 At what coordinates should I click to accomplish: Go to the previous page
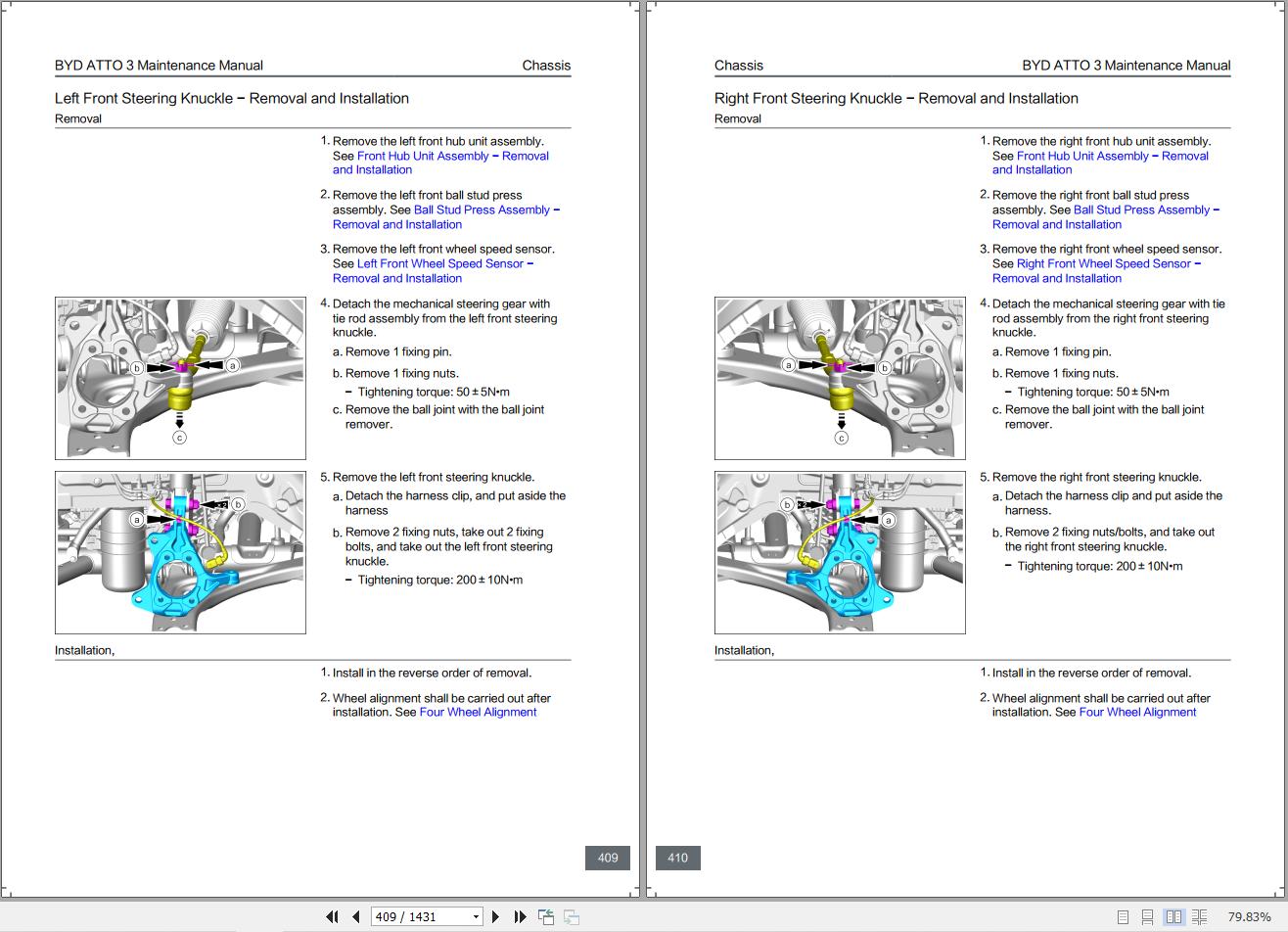pos(355,916)
